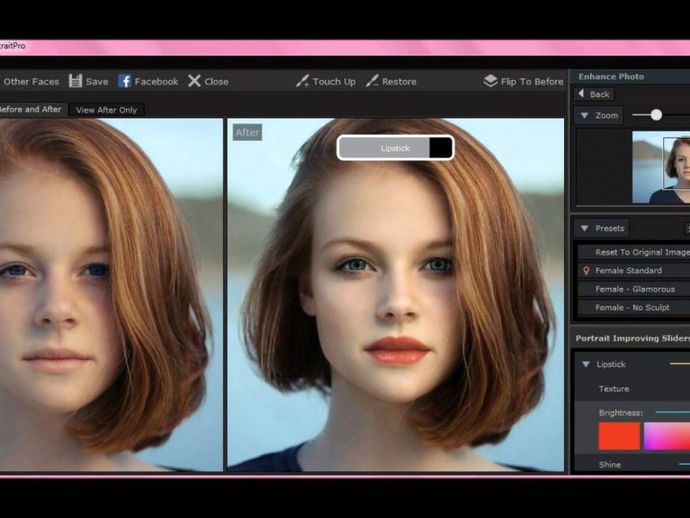The height and width of the screenshot is (518, 690).
Task: Click the Shine slider track
Action: (x=684, y=464)
